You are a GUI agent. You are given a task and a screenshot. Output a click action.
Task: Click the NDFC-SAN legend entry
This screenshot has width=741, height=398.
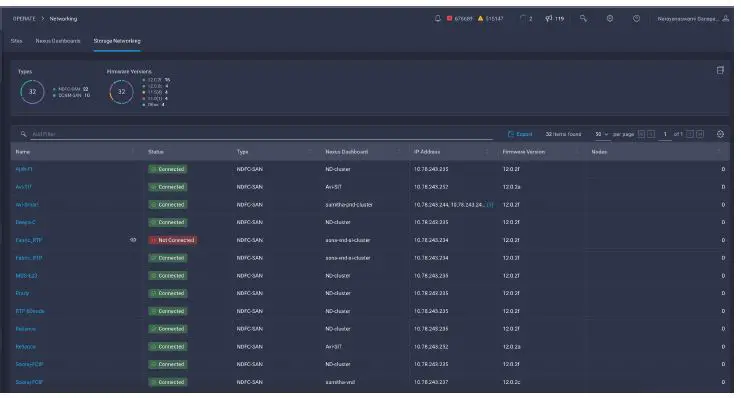click(71, 89)
